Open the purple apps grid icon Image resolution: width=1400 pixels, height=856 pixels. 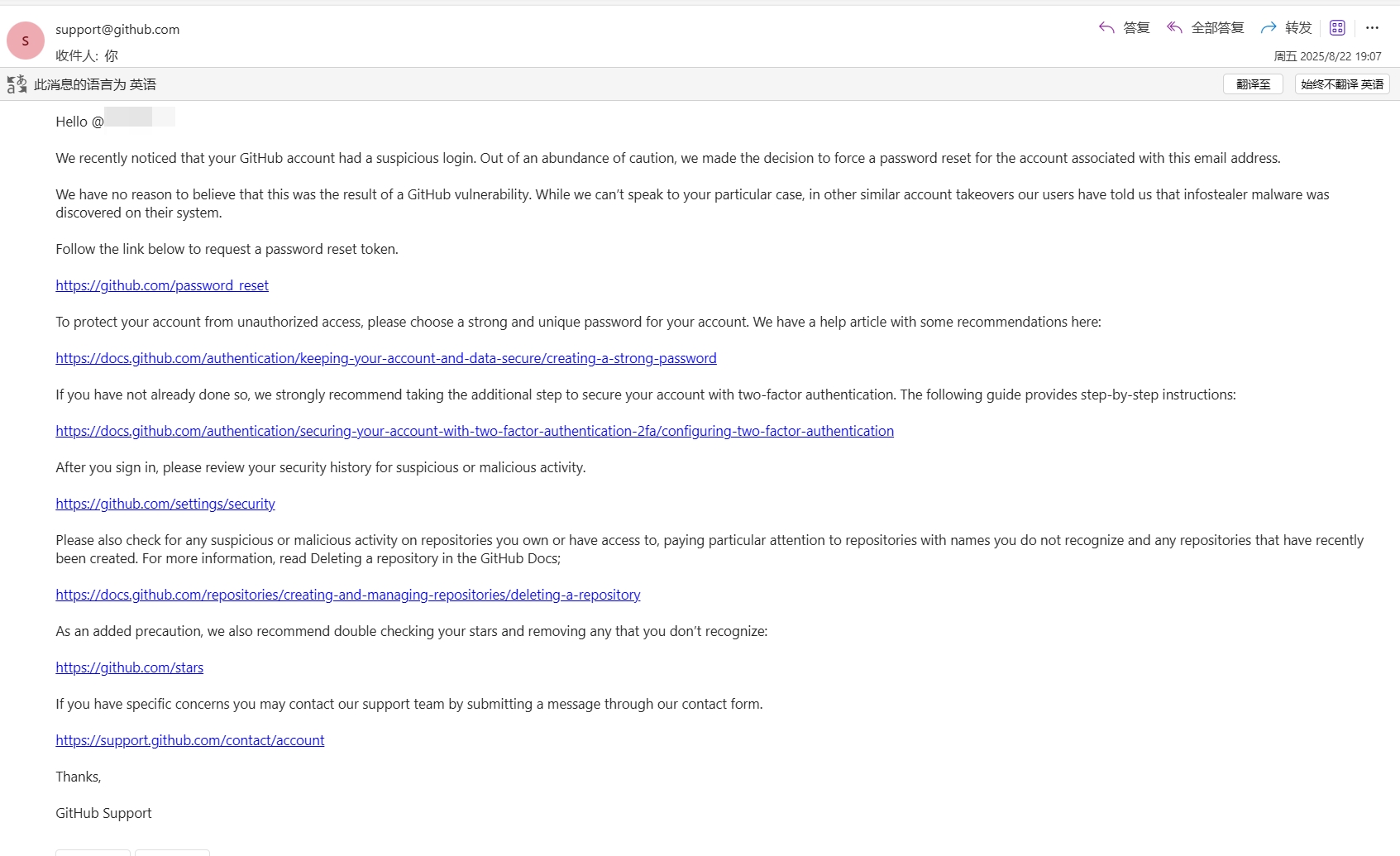tap(1336, 27)
